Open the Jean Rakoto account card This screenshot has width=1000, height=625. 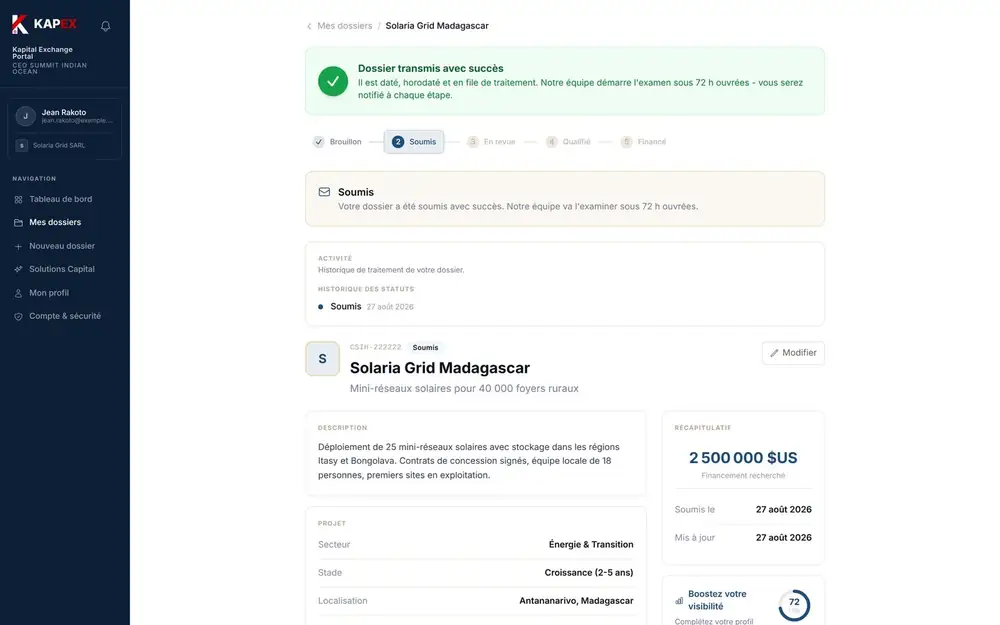click(64, 116)
